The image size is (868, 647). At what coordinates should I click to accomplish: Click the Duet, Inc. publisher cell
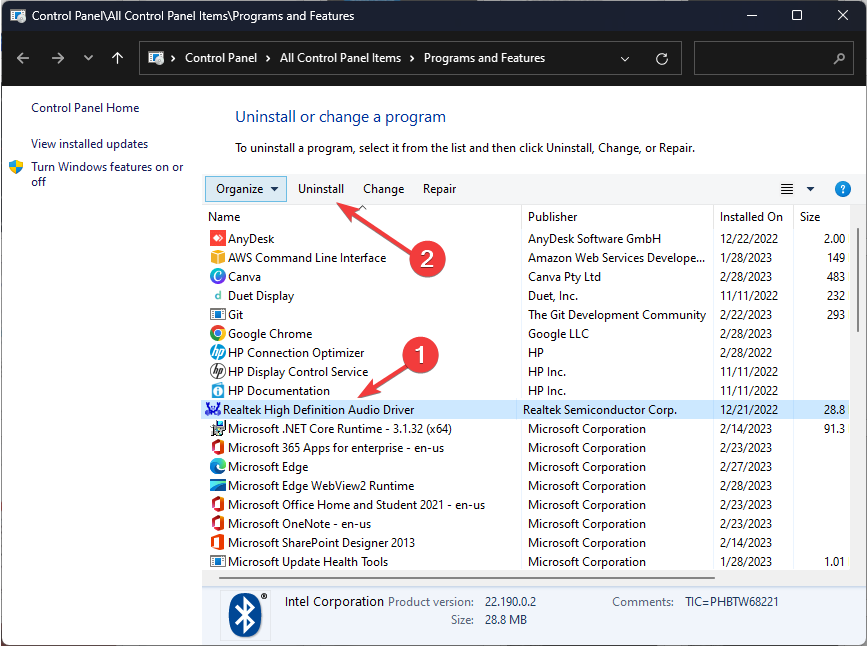click(x=552, y=296)
